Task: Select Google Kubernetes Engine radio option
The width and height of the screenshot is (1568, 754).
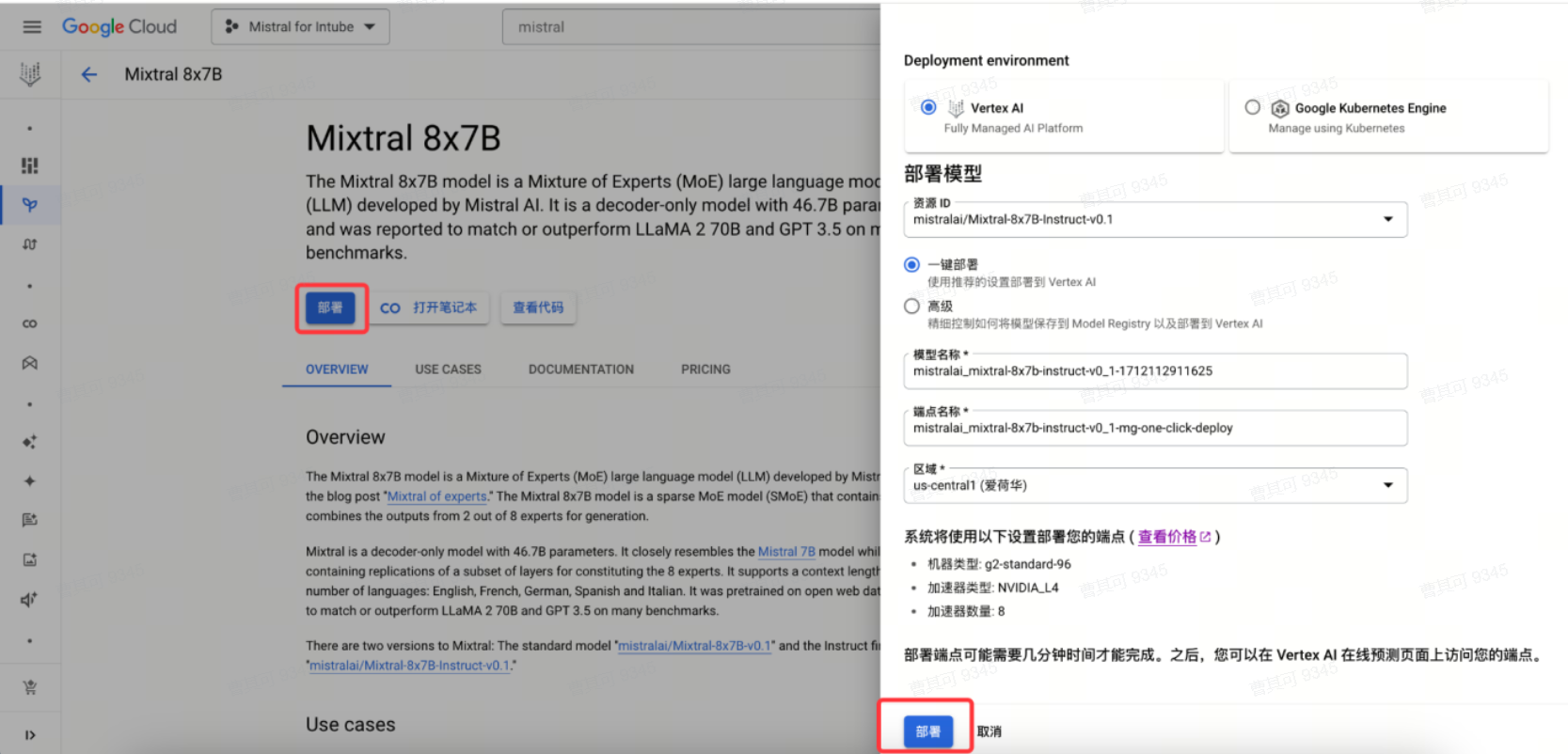Action: (x=1252, y=107)
